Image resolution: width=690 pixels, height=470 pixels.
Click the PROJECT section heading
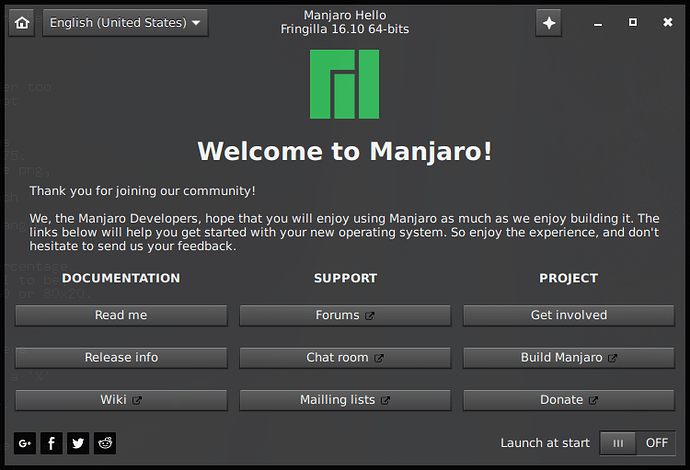pyautogui.click(x=569, y=278)
